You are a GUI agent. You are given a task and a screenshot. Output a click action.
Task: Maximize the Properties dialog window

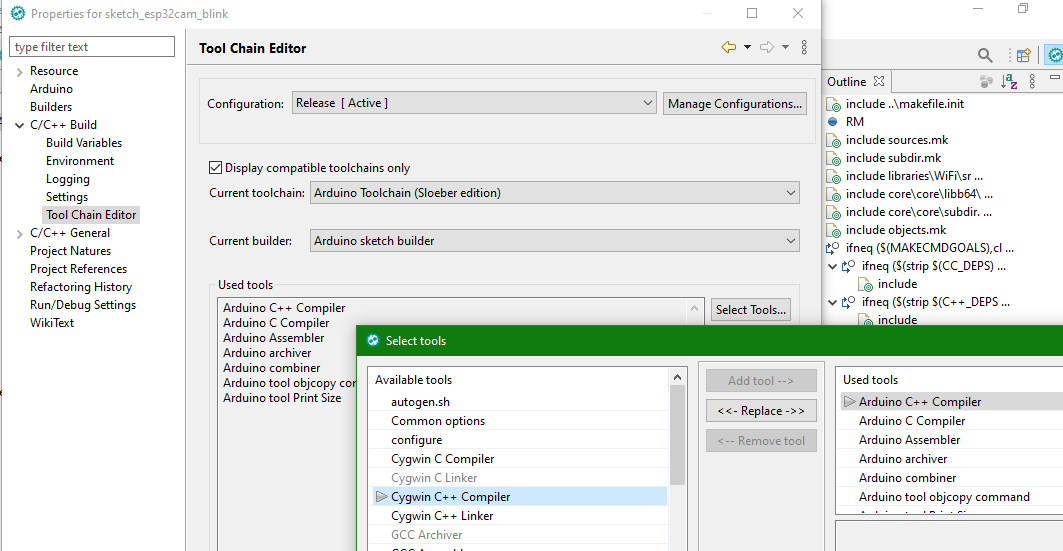(752, 13)
